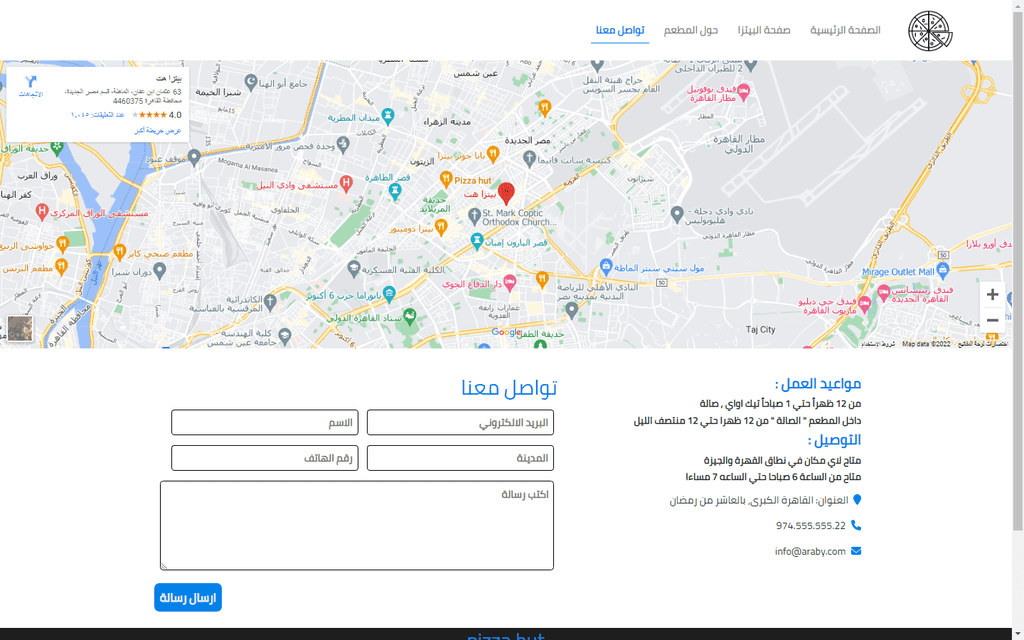Click the red بيتزا هت map pin

click(x=506, y=193)
